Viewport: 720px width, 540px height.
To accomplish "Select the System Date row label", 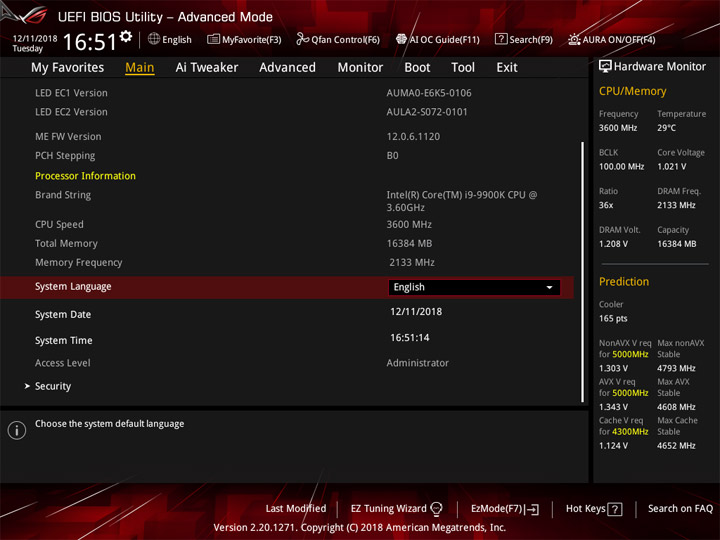I will click(x=63, y=315).
